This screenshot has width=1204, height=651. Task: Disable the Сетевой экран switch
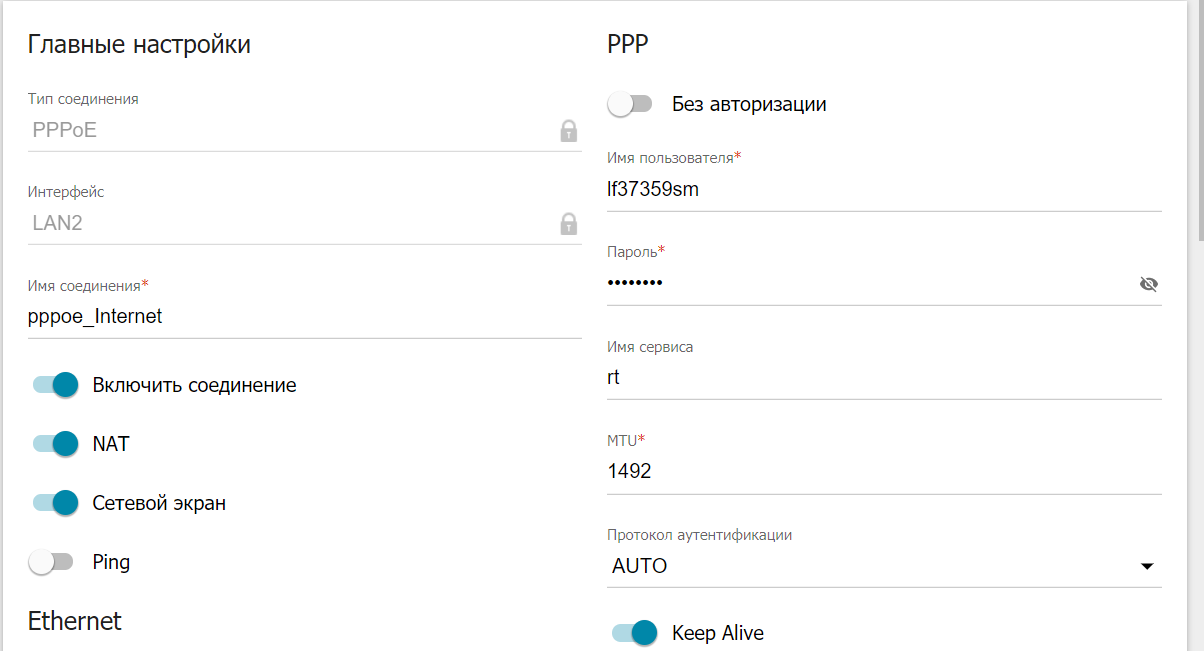[55, 503]
